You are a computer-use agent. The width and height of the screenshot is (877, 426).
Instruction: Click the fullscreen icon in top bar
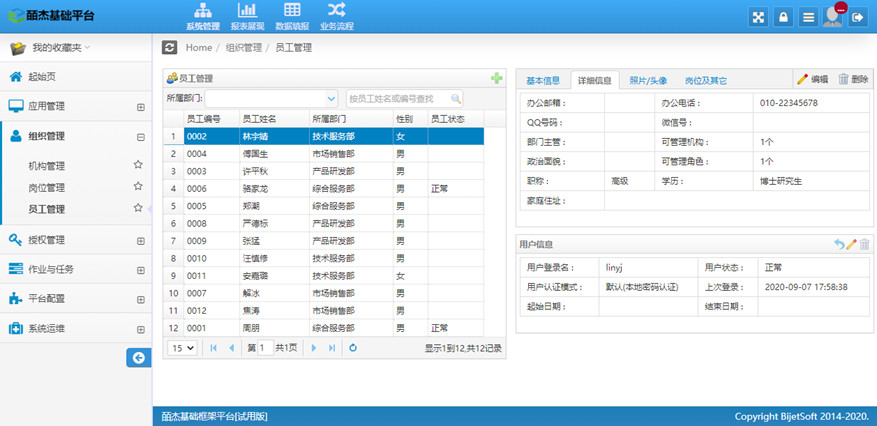pyautogui.click(x=759, y=17)
